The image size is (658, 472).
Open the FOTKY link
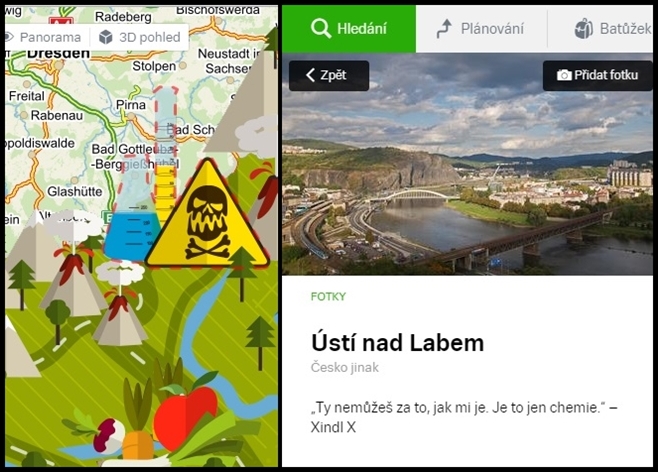pos(328,297)
